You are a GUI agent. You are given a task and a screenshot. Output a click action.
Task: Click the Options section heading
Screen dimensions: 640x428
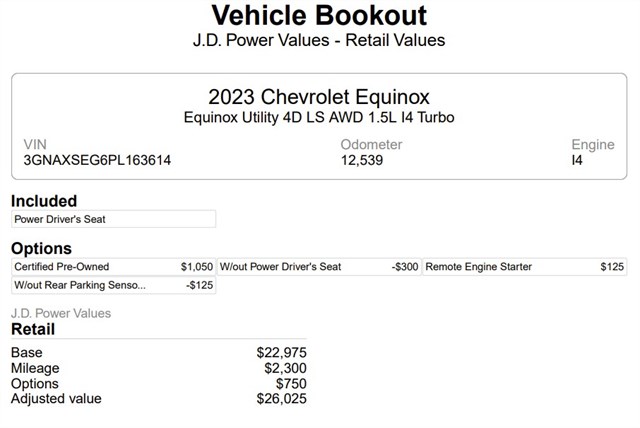pos(41,248)
